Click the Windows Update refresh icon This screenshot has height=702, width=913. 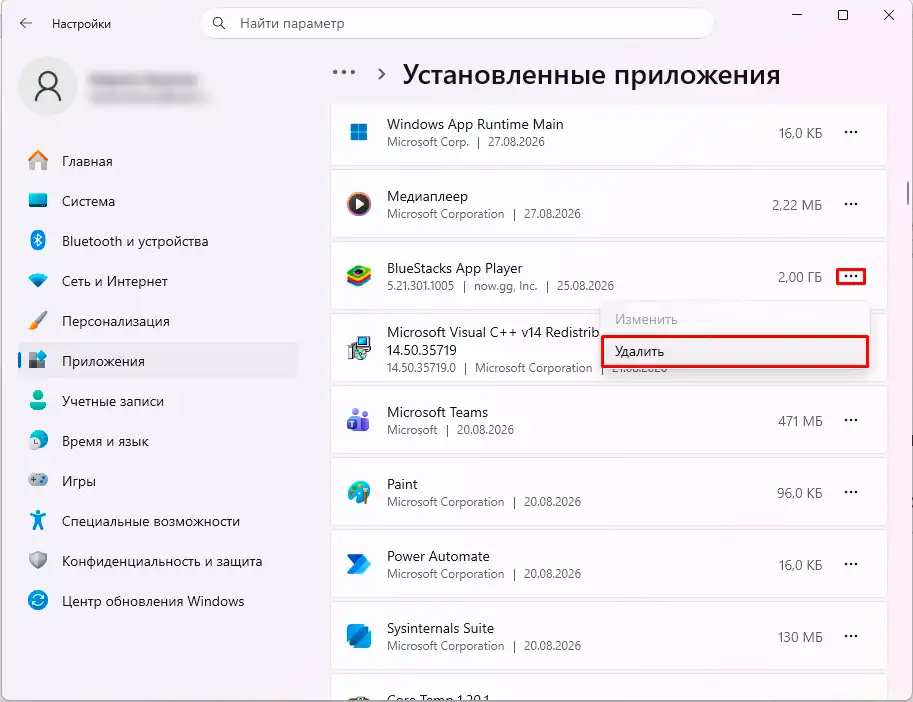click(38, 600)
